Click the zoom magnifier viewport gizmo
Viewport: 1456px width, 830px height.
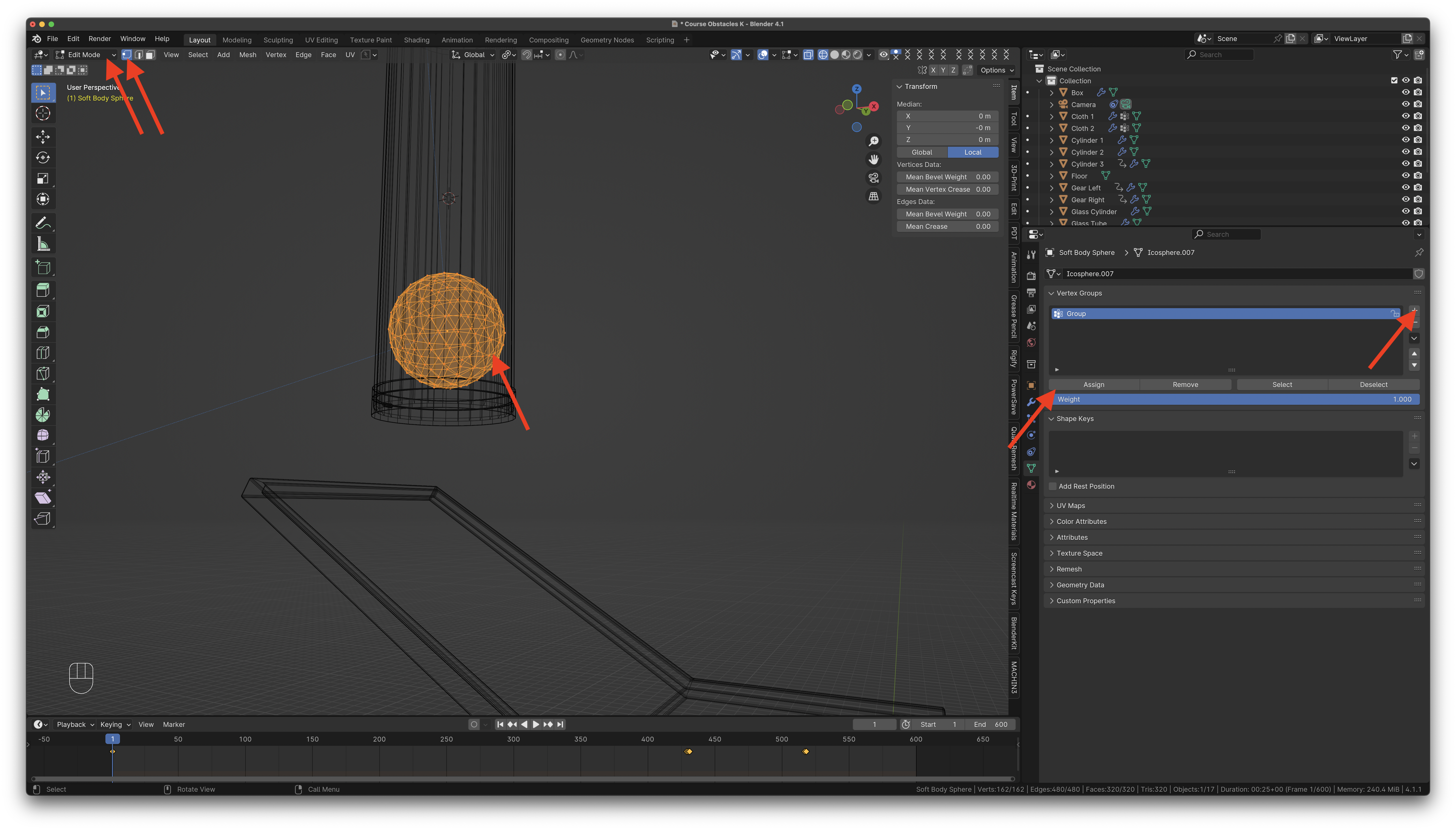pos(873,141)
